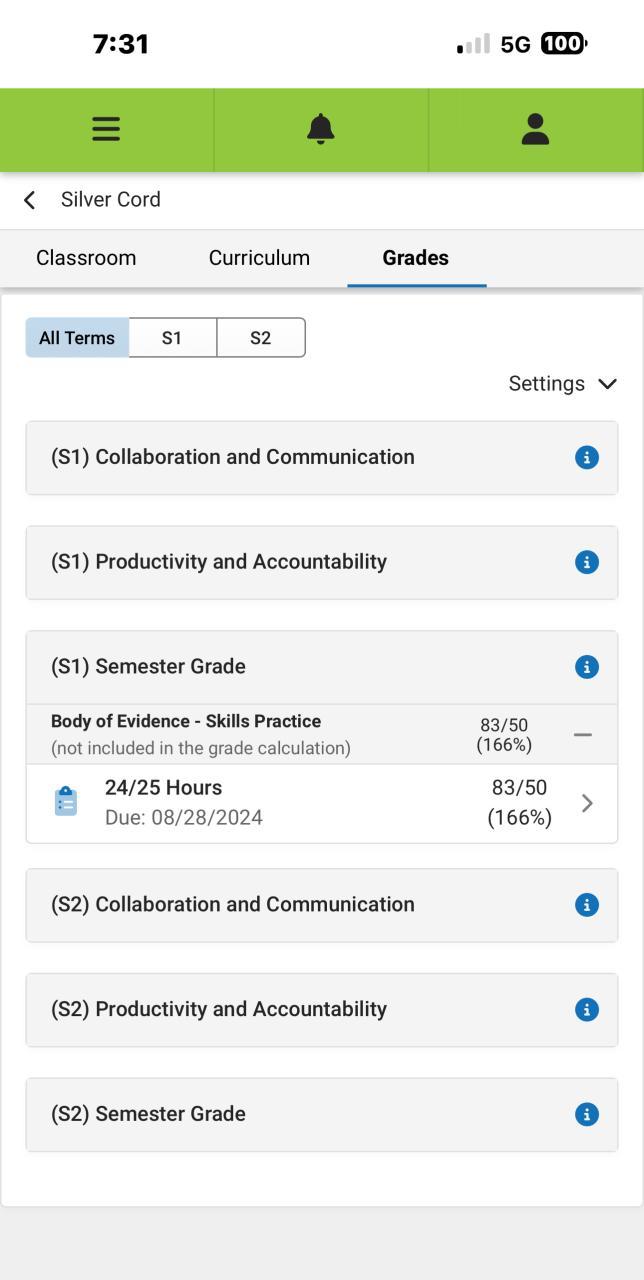The height and width of the screenshot is (1280, 644).
Task: Filter grades by S1 term
Action: [x=172, y=338]
